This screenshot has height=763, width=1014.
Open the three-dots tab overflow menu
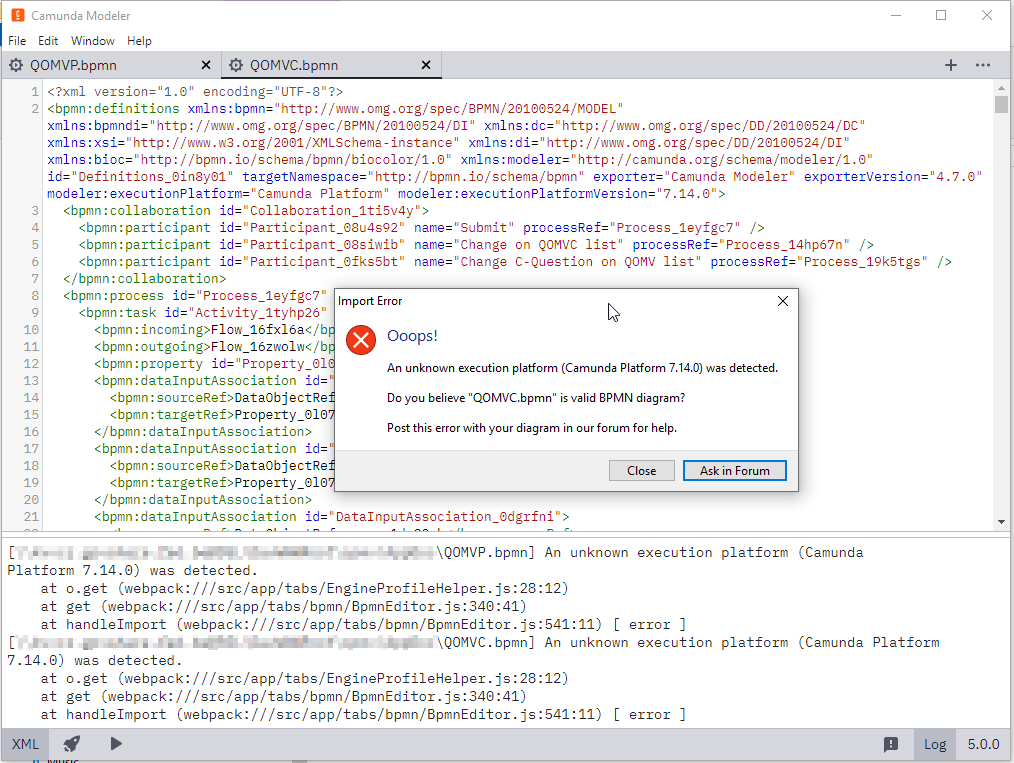[x=983, y=65]
